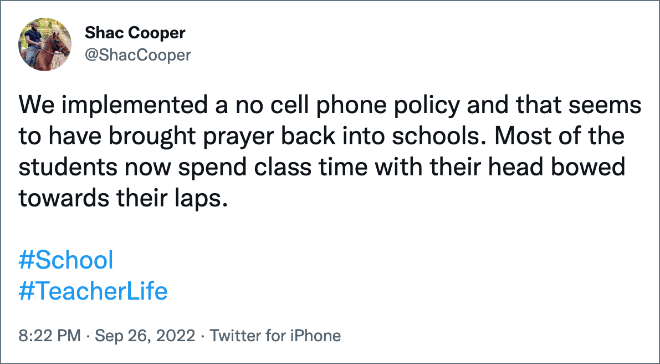Click the tweet line starting "We implemented"
The image size is (660, 364).
tap(330, 105)
